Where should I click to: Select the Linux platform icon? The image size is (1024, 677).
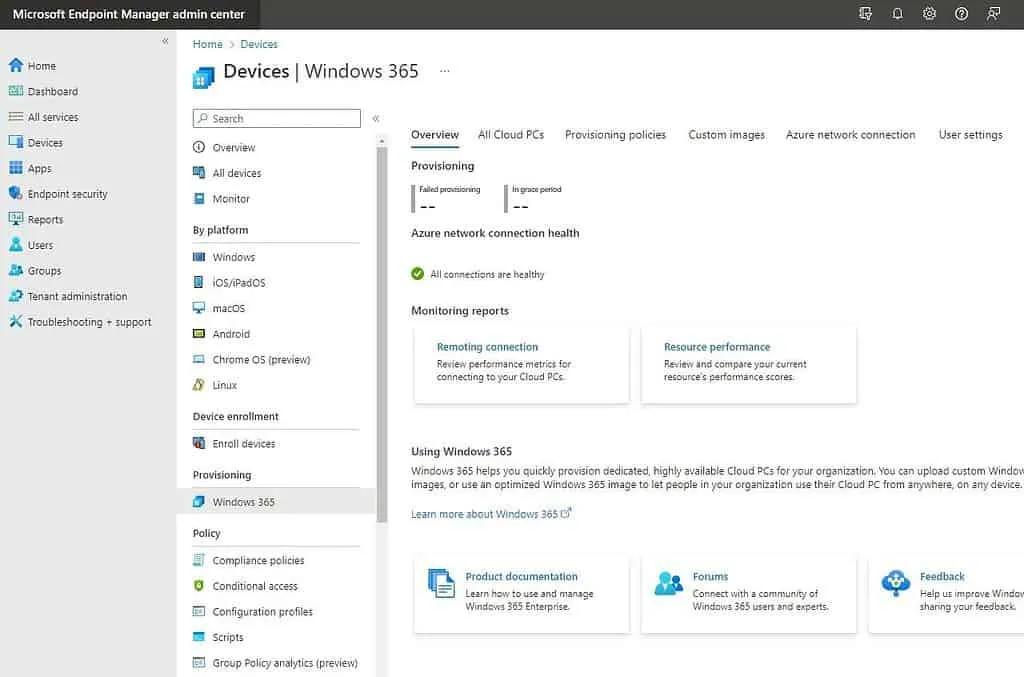200,385
